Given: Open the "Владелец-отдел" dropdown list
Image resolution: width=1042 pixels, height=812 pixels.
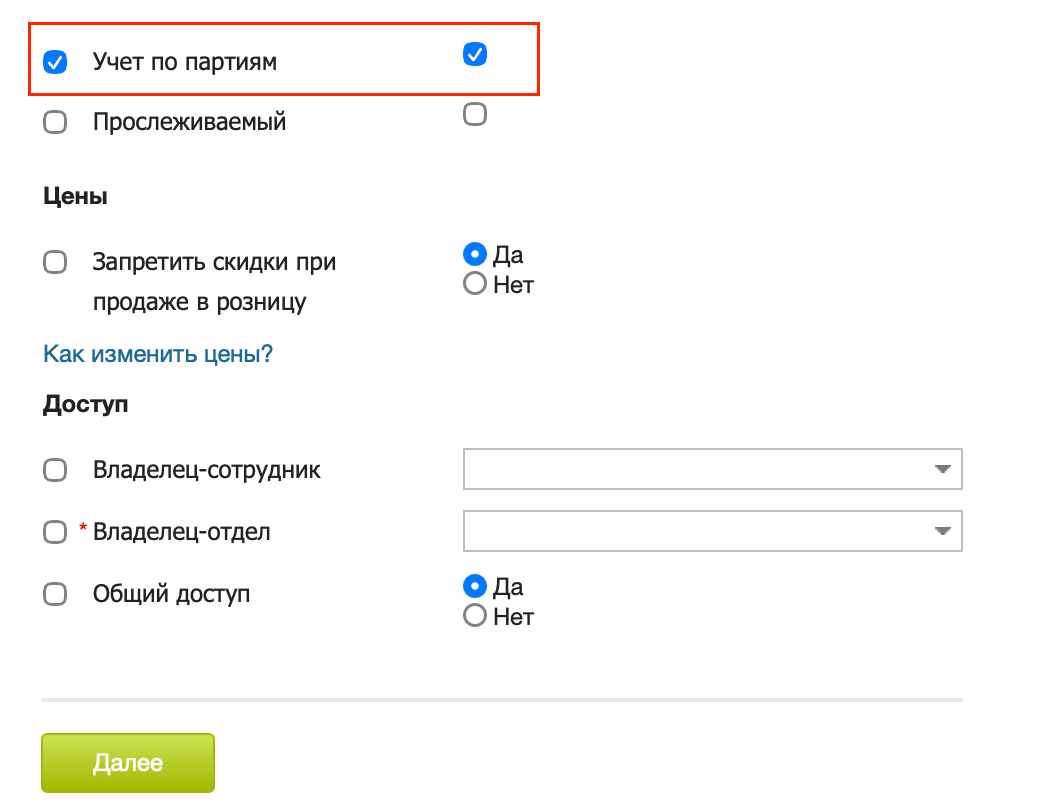Looking at the screenshot, I should coord(712,531).
